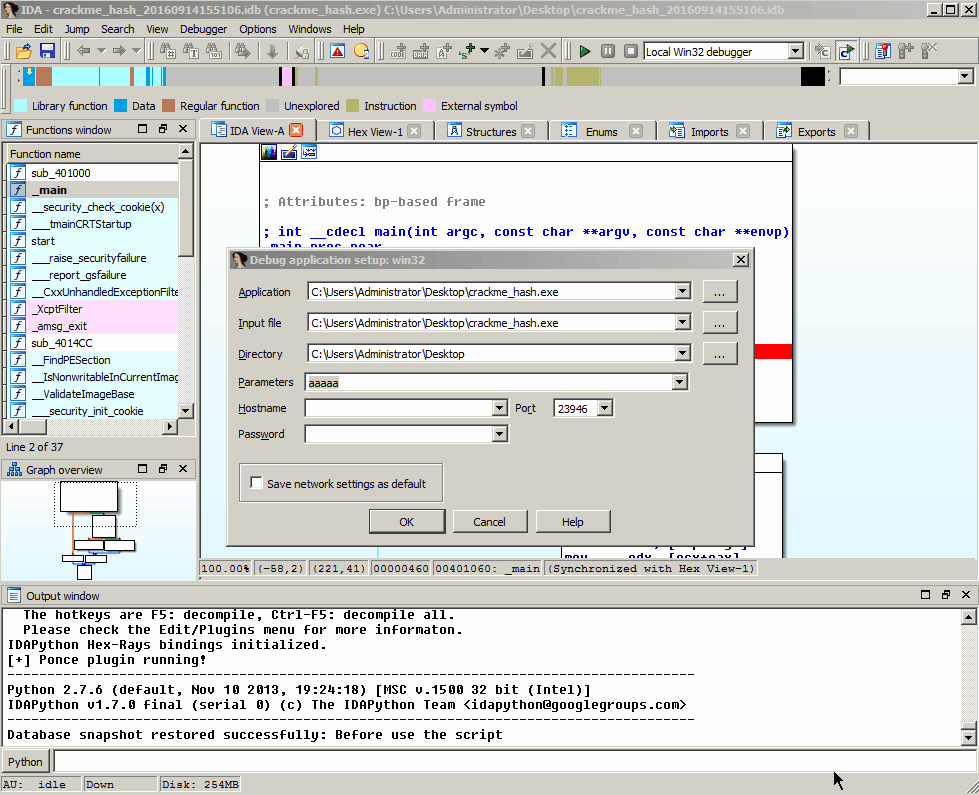
Task: Click the Terminate process stop icon
Action: pos(631,51)
